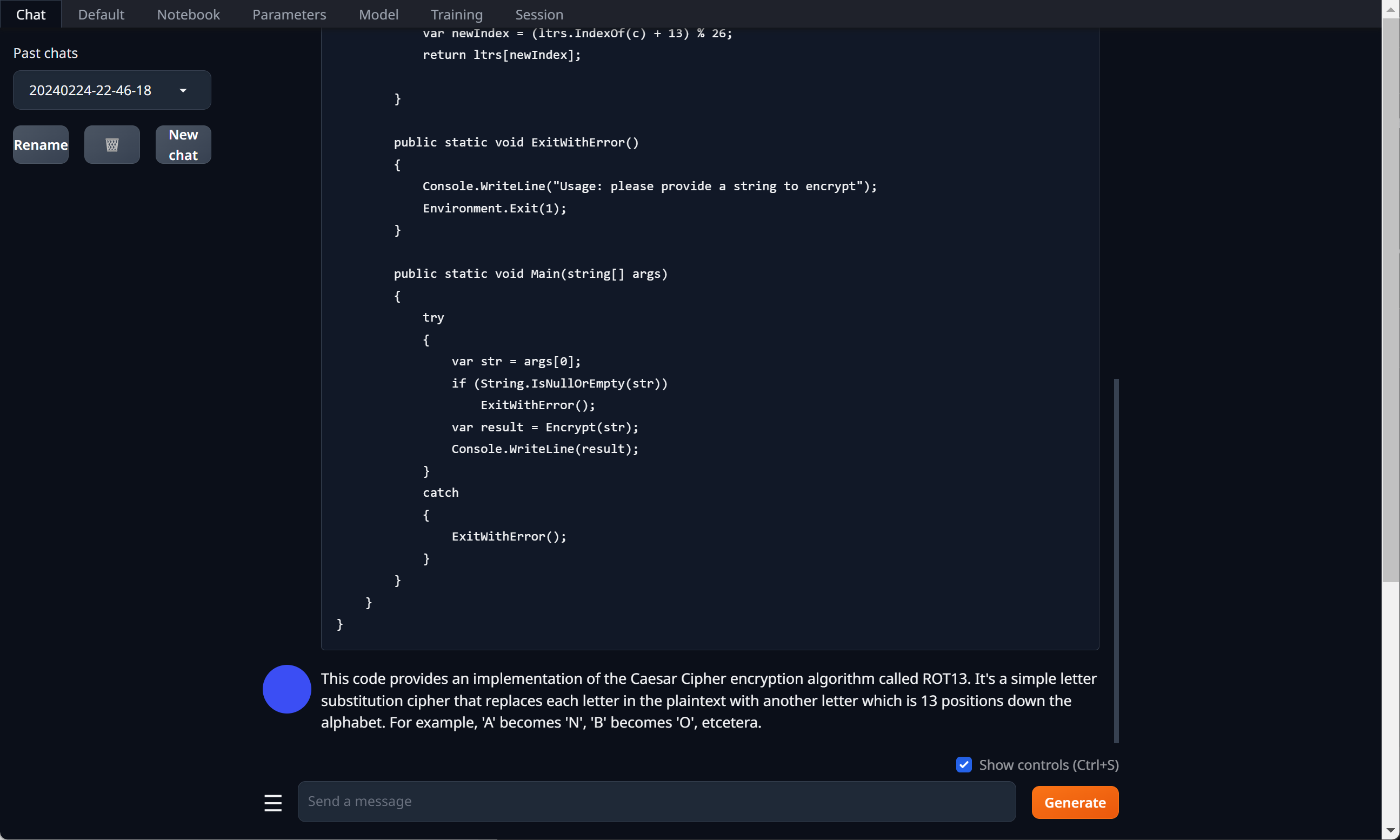Click the Rename chat button
Viewport: 1400px width, 840px height.
pos(41,145)
